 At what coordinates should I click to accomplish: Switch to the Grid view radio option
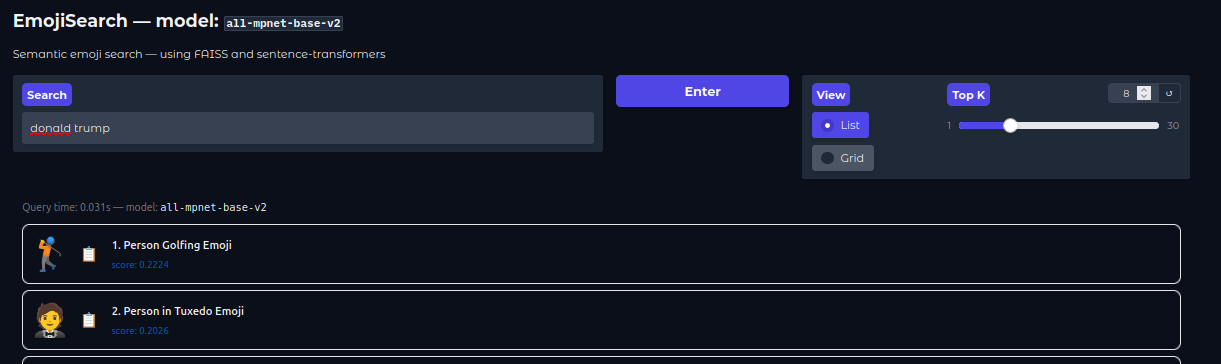click(x=842, y=158)
